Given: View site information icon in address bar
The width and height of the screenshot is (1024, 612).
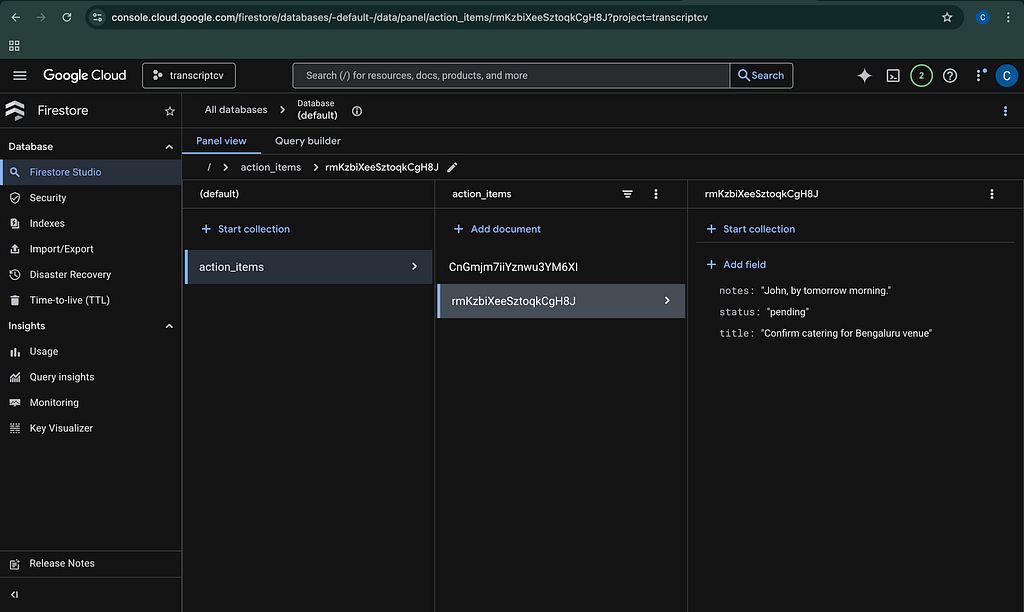Looking at the screenshot, I should [x=97, y=18].
